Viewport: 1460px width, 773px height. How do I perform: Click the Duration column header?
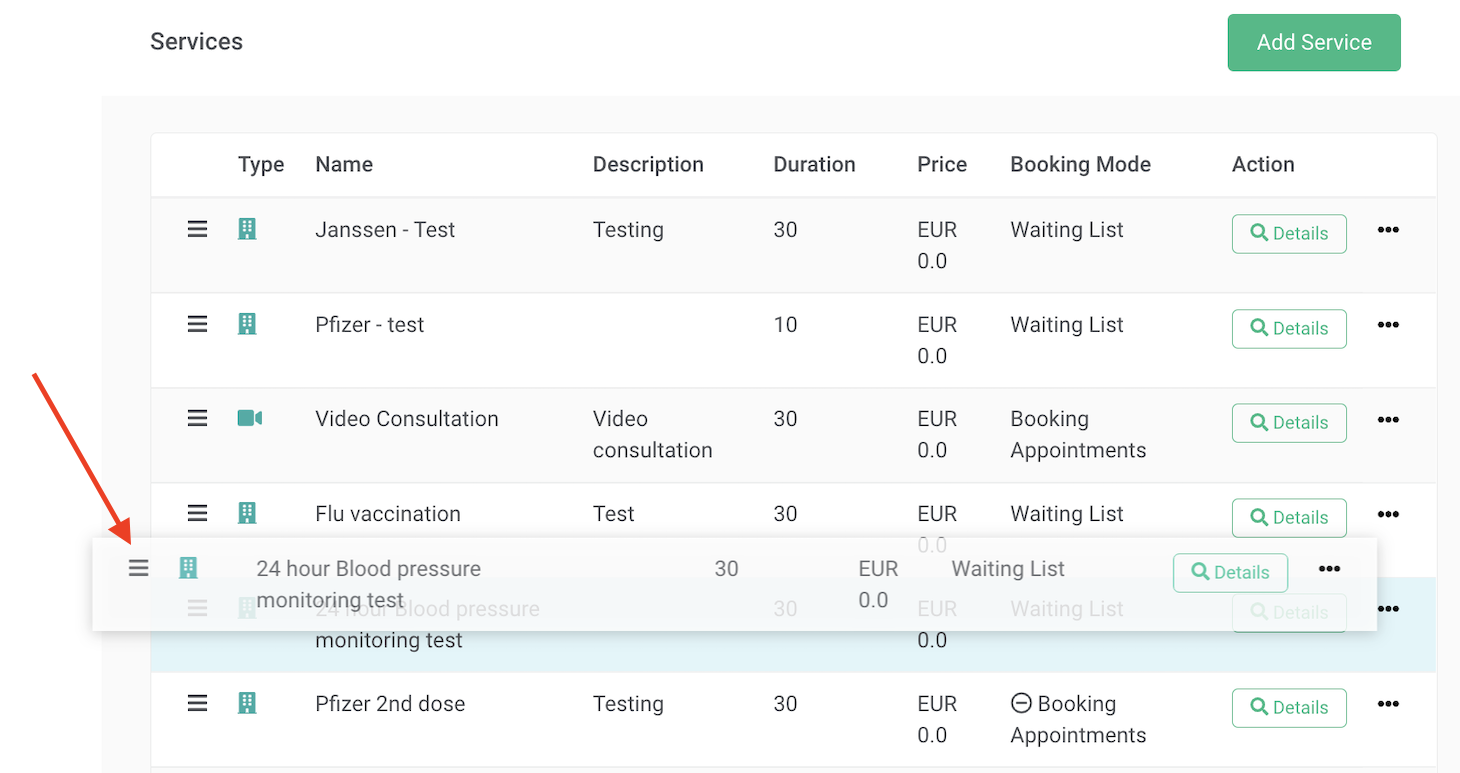(x=814, y=165)
